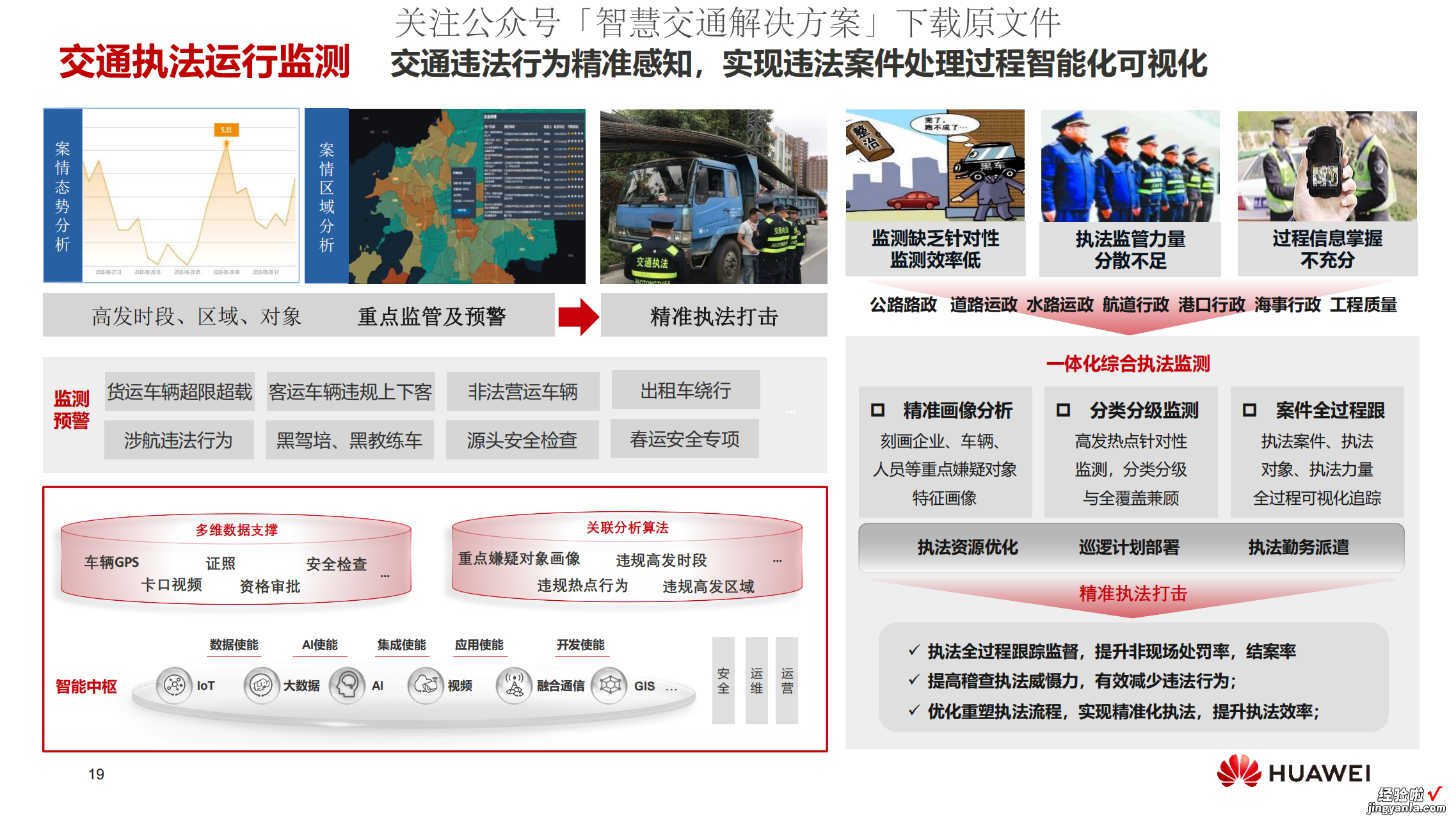Select 货运车辆超限超载 box
Screen dimensions: 1456x819
click(180, 391)
